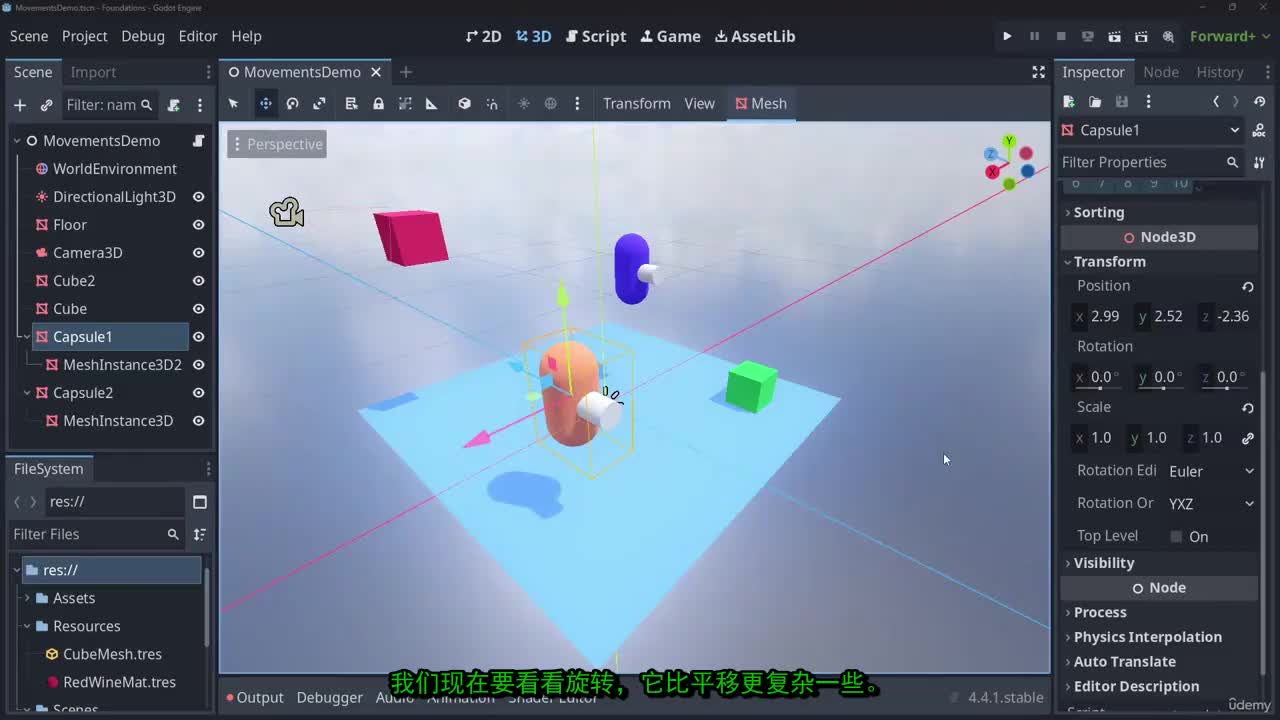Toggle distraction free mode icon
Image resolution: width=1280 pixels, height=720 pixels.
(x=1038, y=72)
